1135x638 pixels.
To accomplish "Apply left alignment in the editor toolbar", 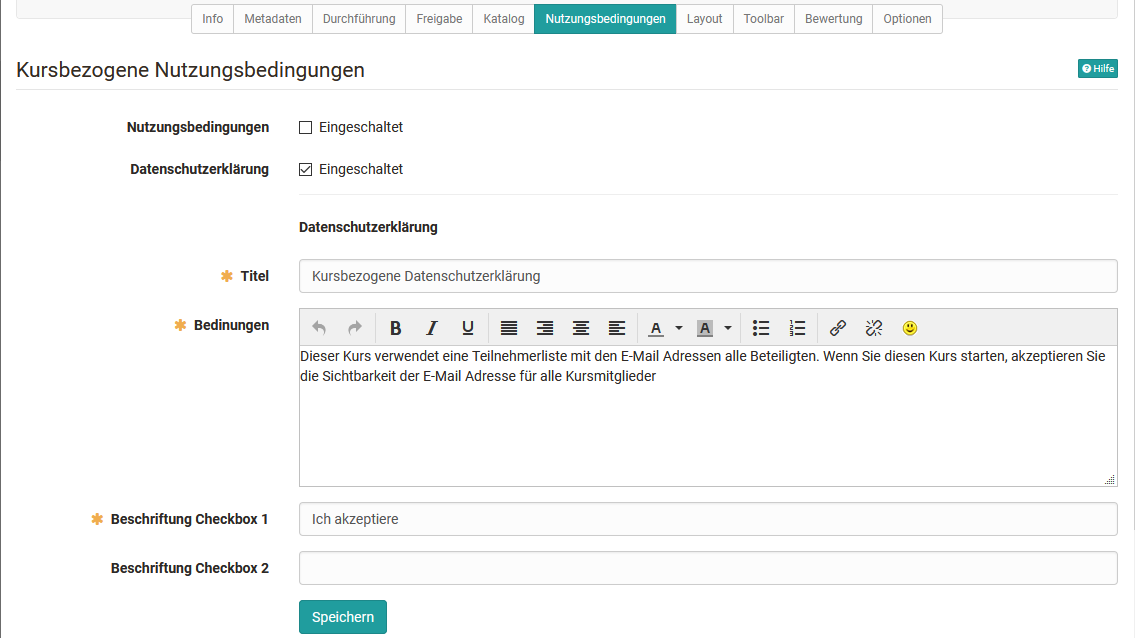I will click(617, 328).
